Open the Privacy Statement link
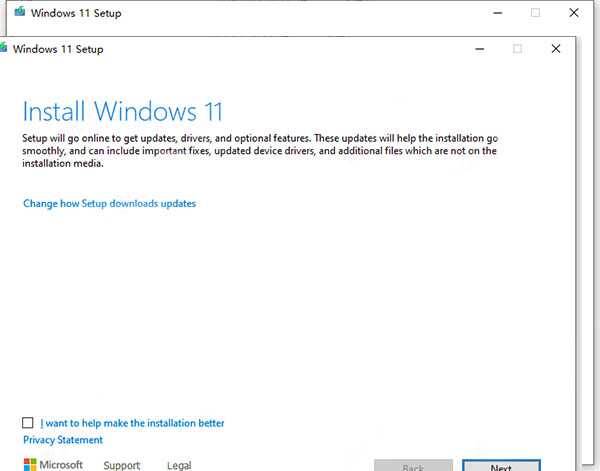600x471 pixels. click(63, 440)
